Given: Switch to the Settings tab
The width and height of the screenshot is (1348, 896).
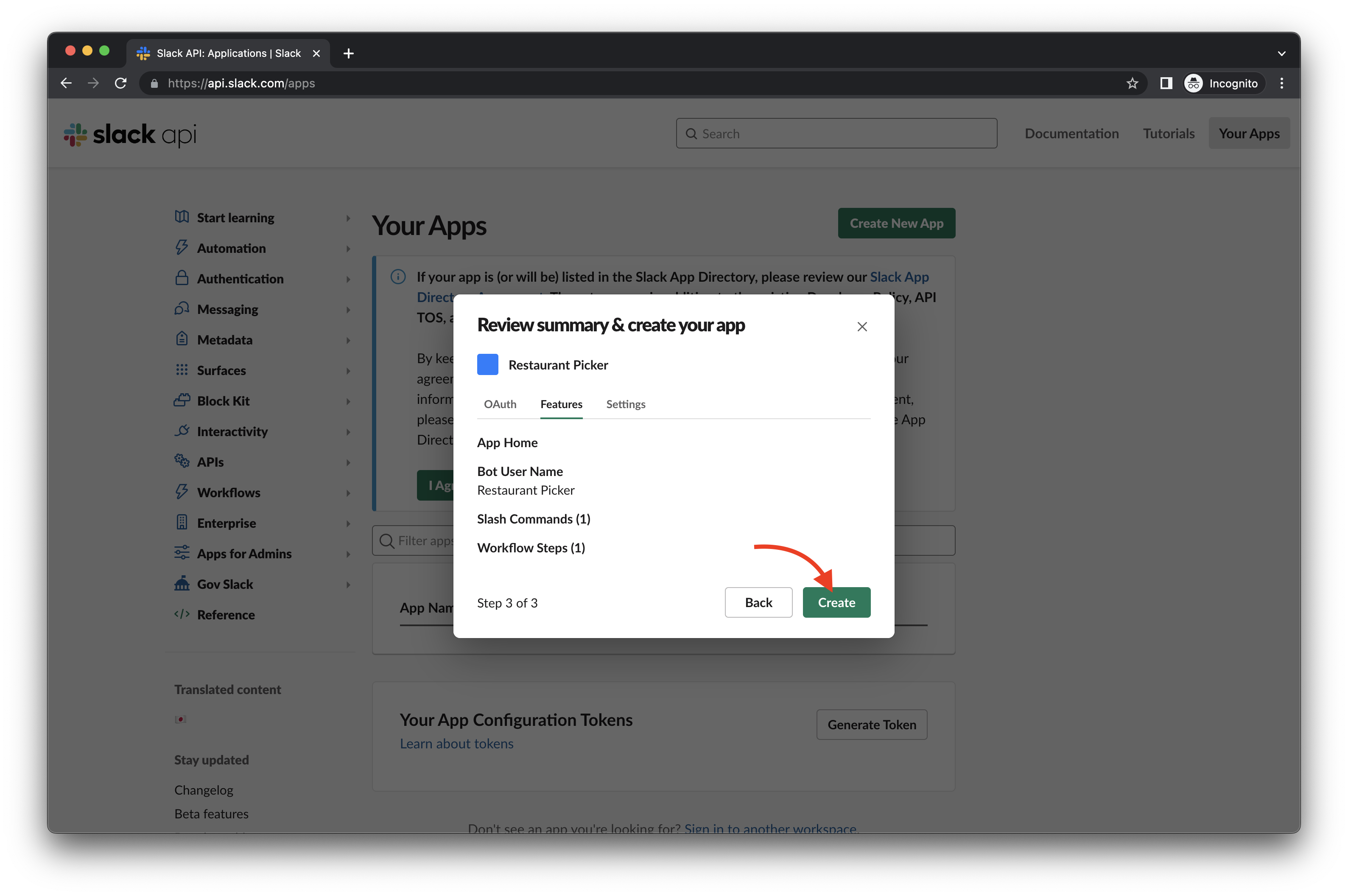Looking at the screenshot, I should [x=626, y=404].
